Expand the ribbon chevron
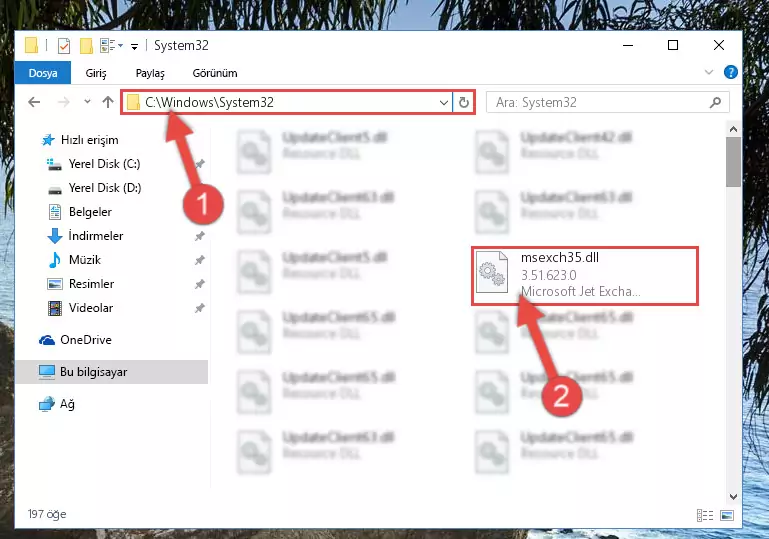 (x=709, y=72)
